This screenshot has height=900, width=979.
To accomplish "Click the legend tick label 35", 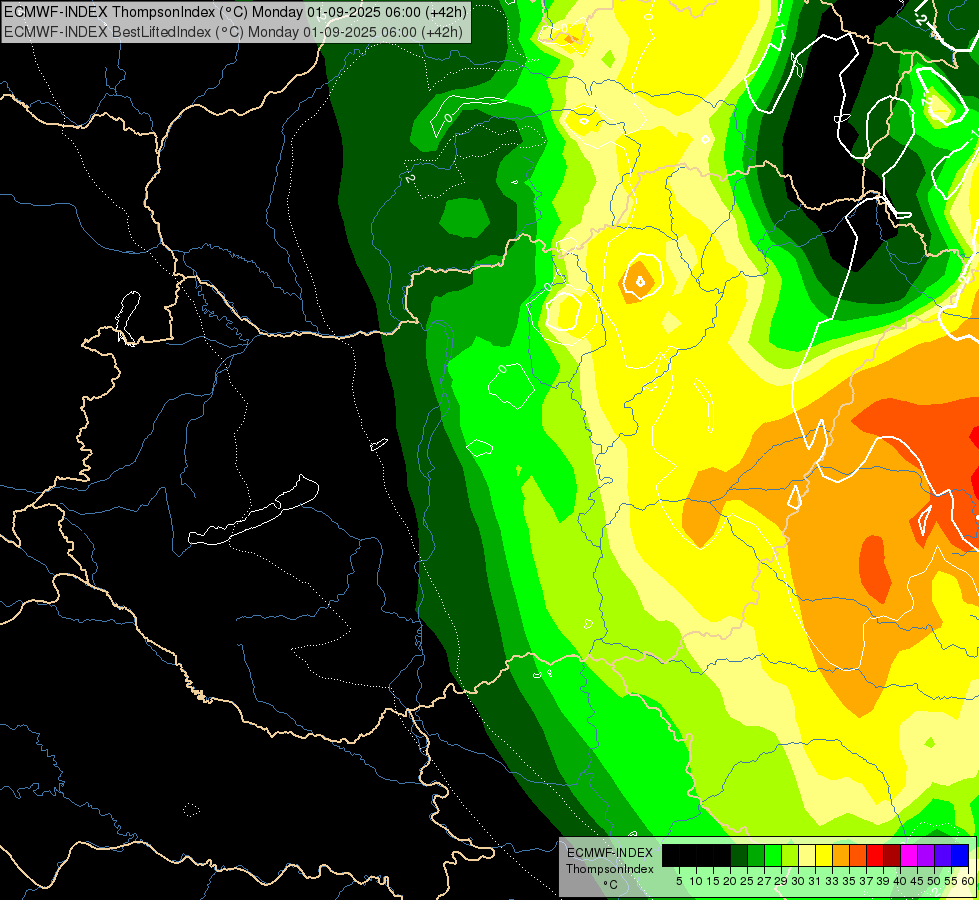I will [849, 881].
